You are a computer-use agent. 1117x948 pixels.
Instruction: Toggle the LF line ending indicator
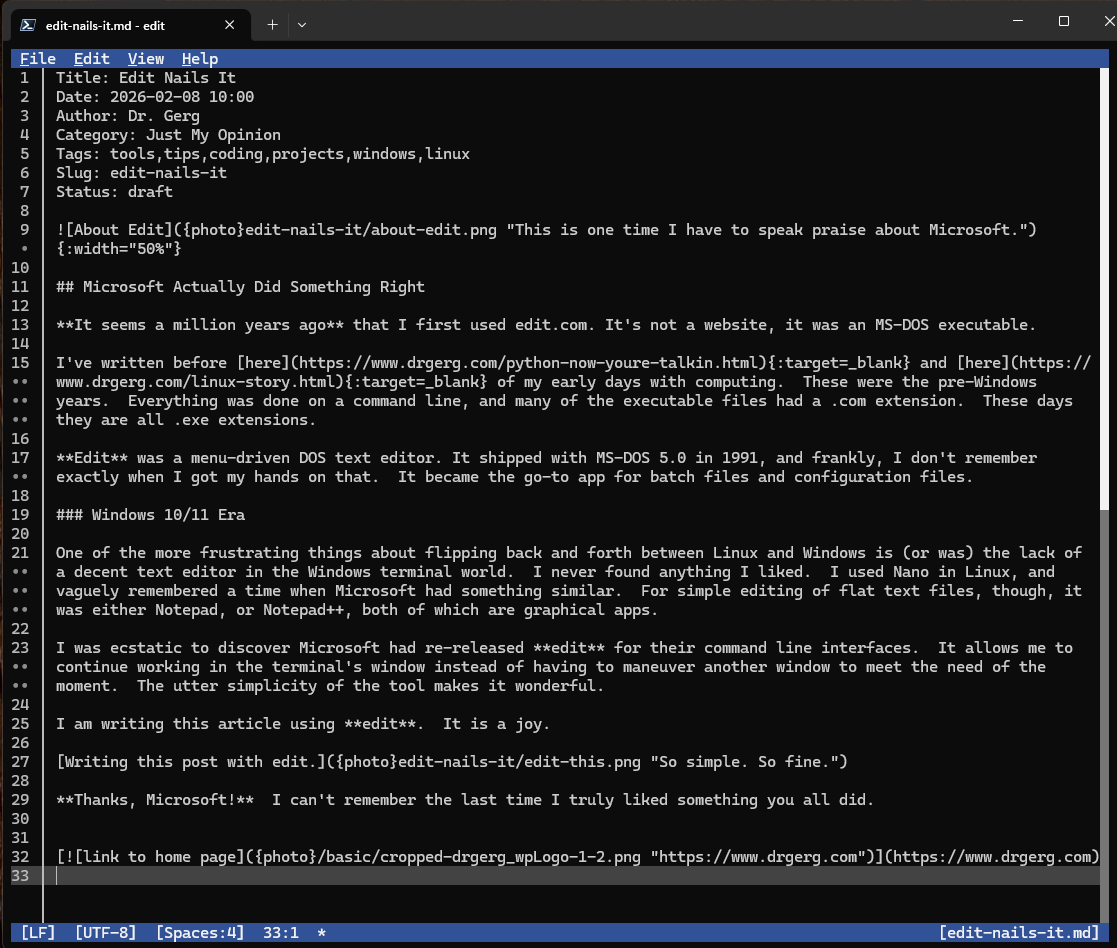click(38, 933)
